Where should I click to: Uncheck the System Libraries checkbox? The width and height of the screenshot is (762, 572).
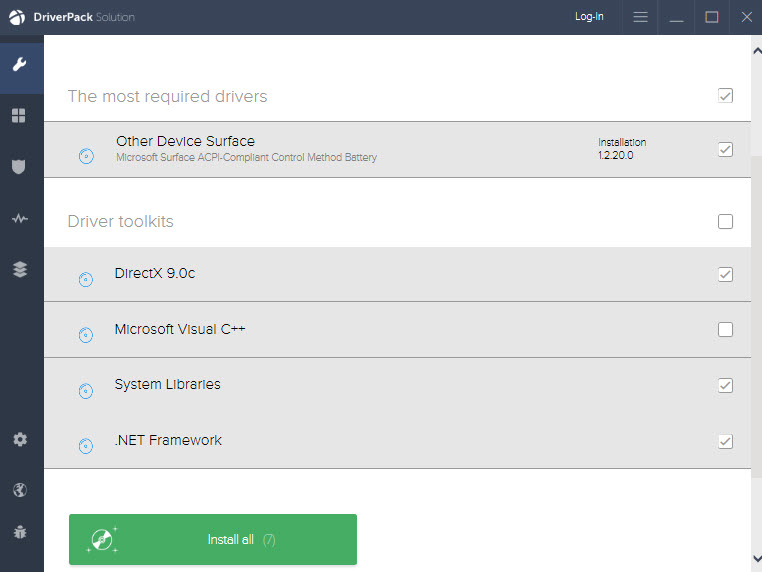coord(725,385)
